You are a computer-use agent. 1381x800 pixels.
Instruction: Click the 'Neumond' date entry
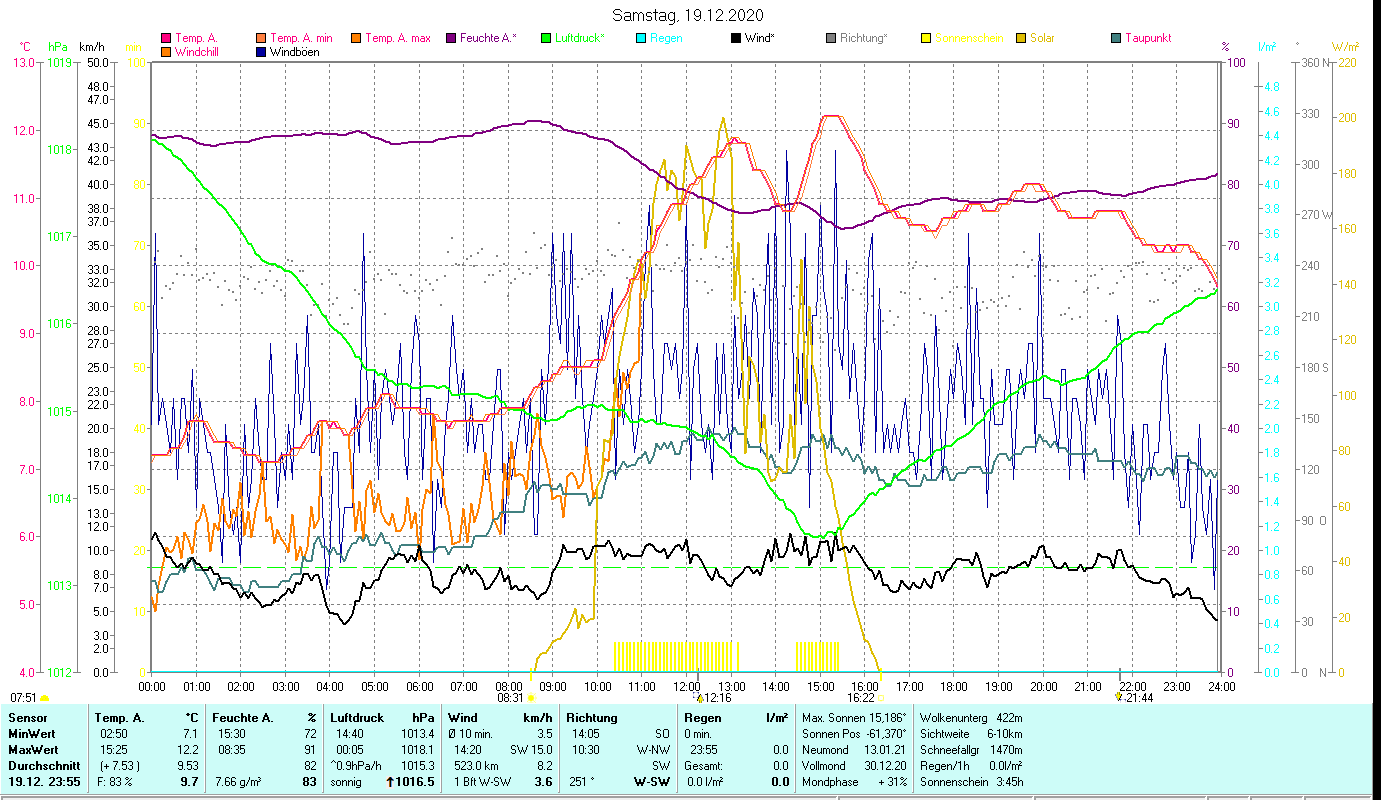click(855, 750)
